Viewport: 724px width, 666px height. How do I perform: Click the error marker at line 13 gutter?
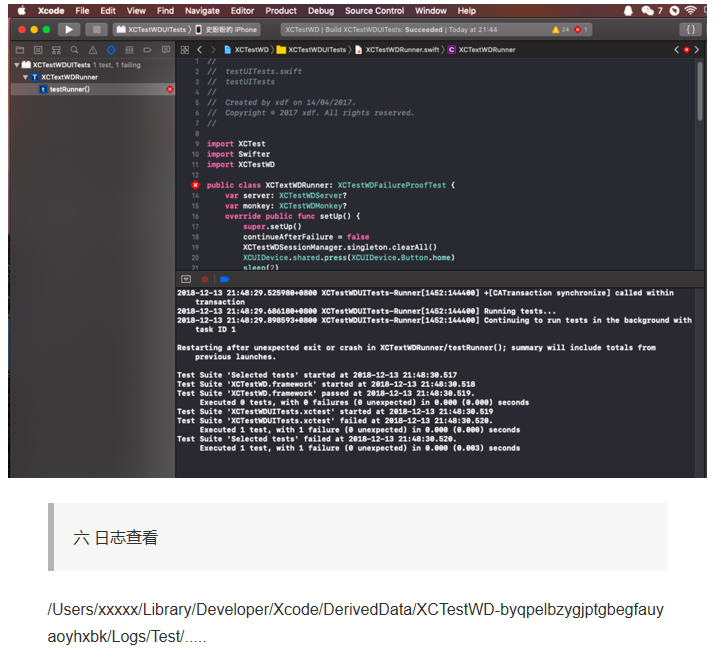(195, 185)
